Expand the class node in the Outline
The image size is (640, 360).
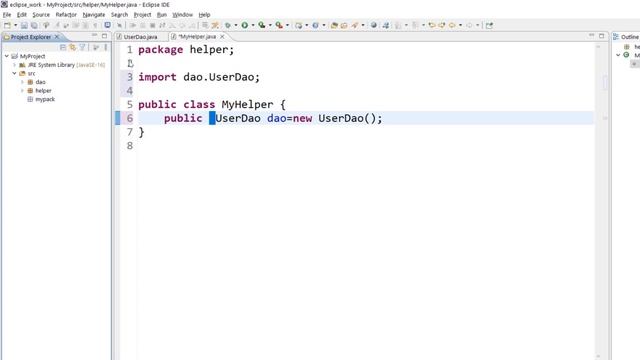pyautogui.click(x=618, y=55)
